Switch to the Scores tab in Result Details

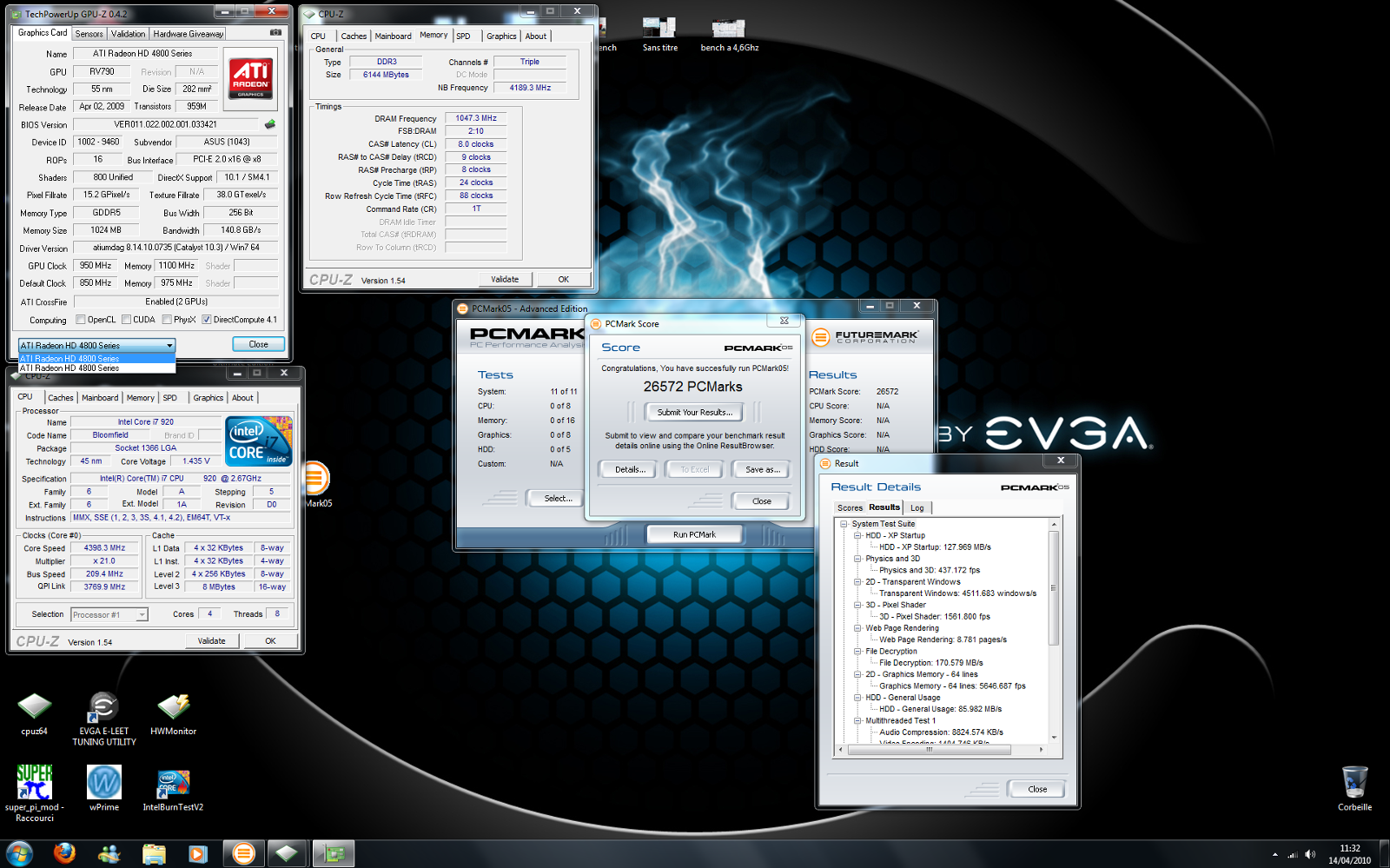850,507
